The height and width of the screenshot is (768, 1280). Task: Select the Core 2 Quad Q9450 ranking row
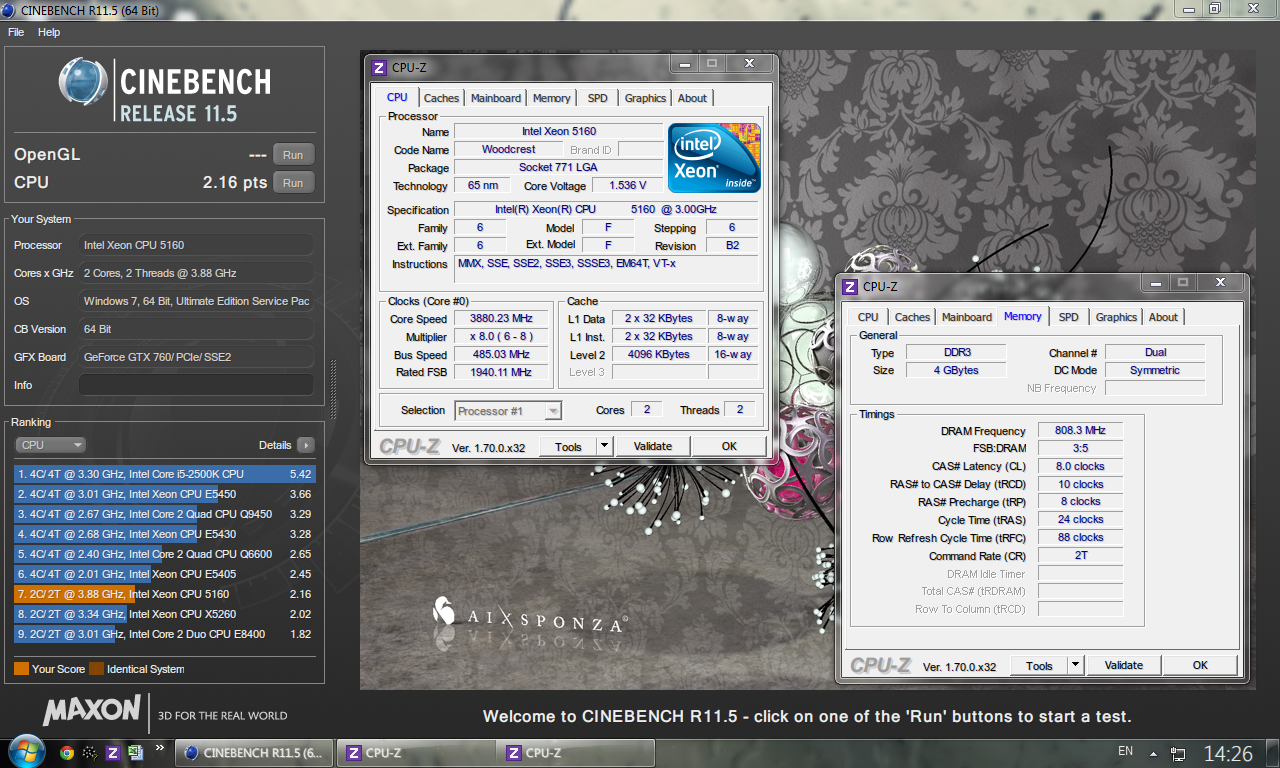[165, 514]
